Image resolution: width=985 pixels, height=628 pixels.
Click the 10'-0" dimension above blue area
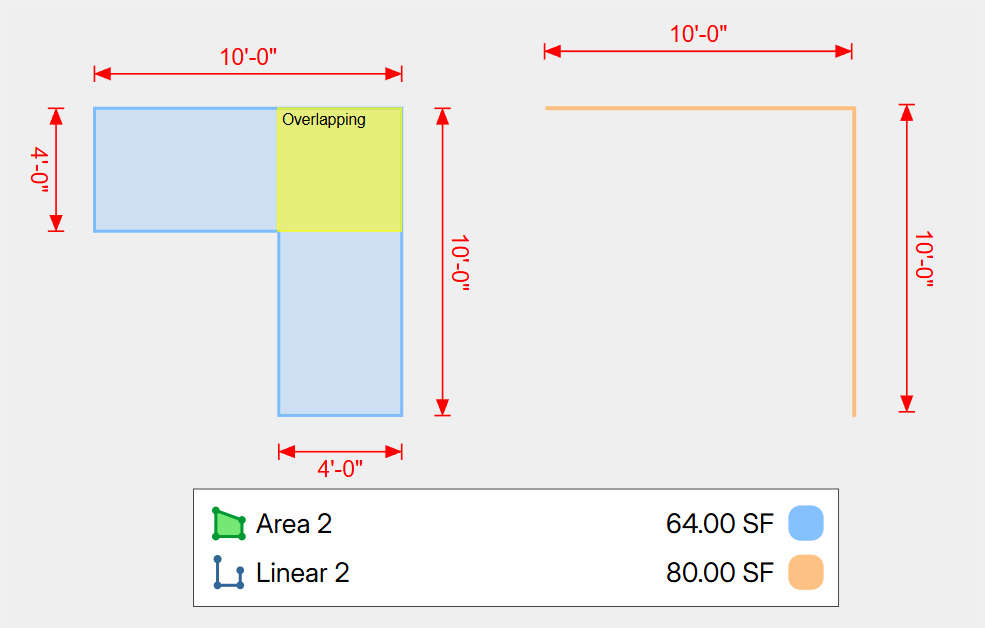(x=248, y=57)
